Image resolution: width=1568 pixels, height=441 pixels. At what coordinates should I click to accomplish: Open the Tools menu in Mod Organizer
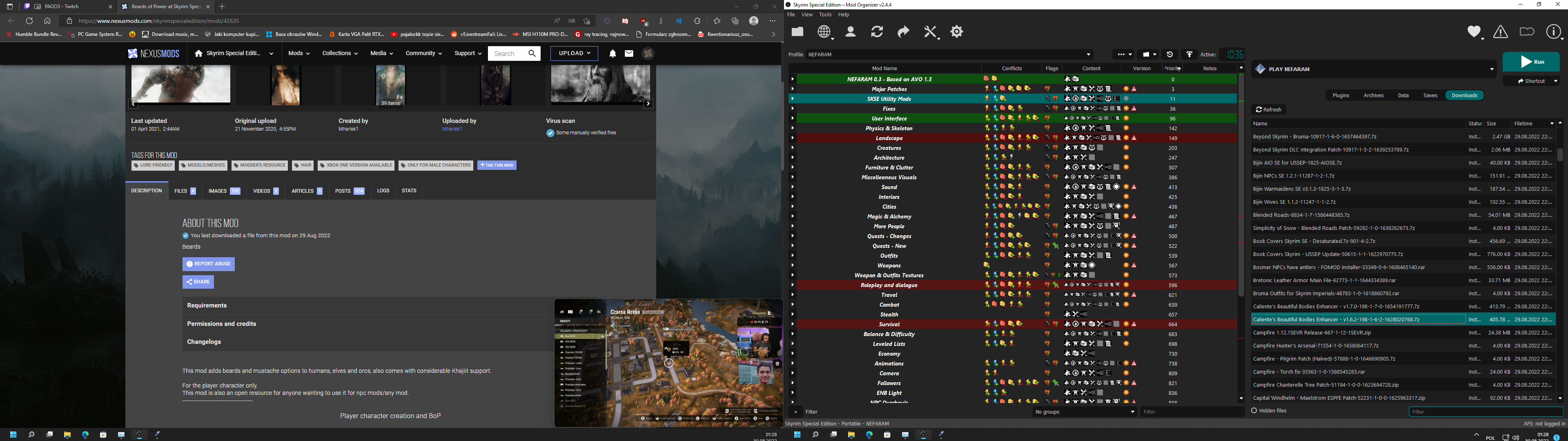point(825,15)
